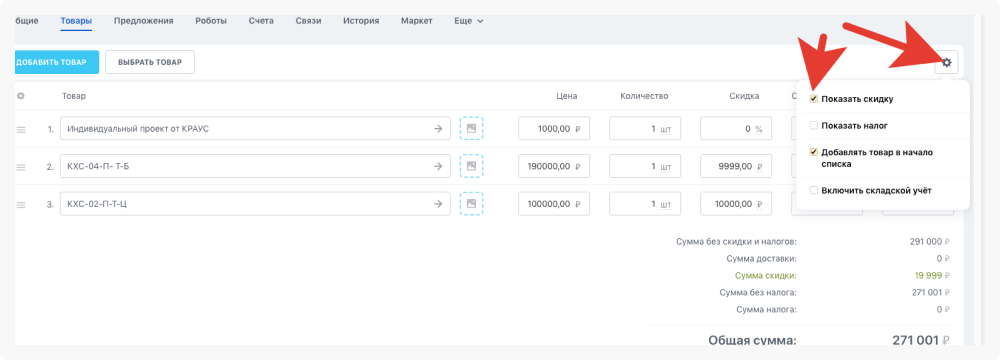Open product arrow for Индивидуальный проект от КРАУС
The width and height of the screenshot is (1000, 360).
[x=438, y=129]
